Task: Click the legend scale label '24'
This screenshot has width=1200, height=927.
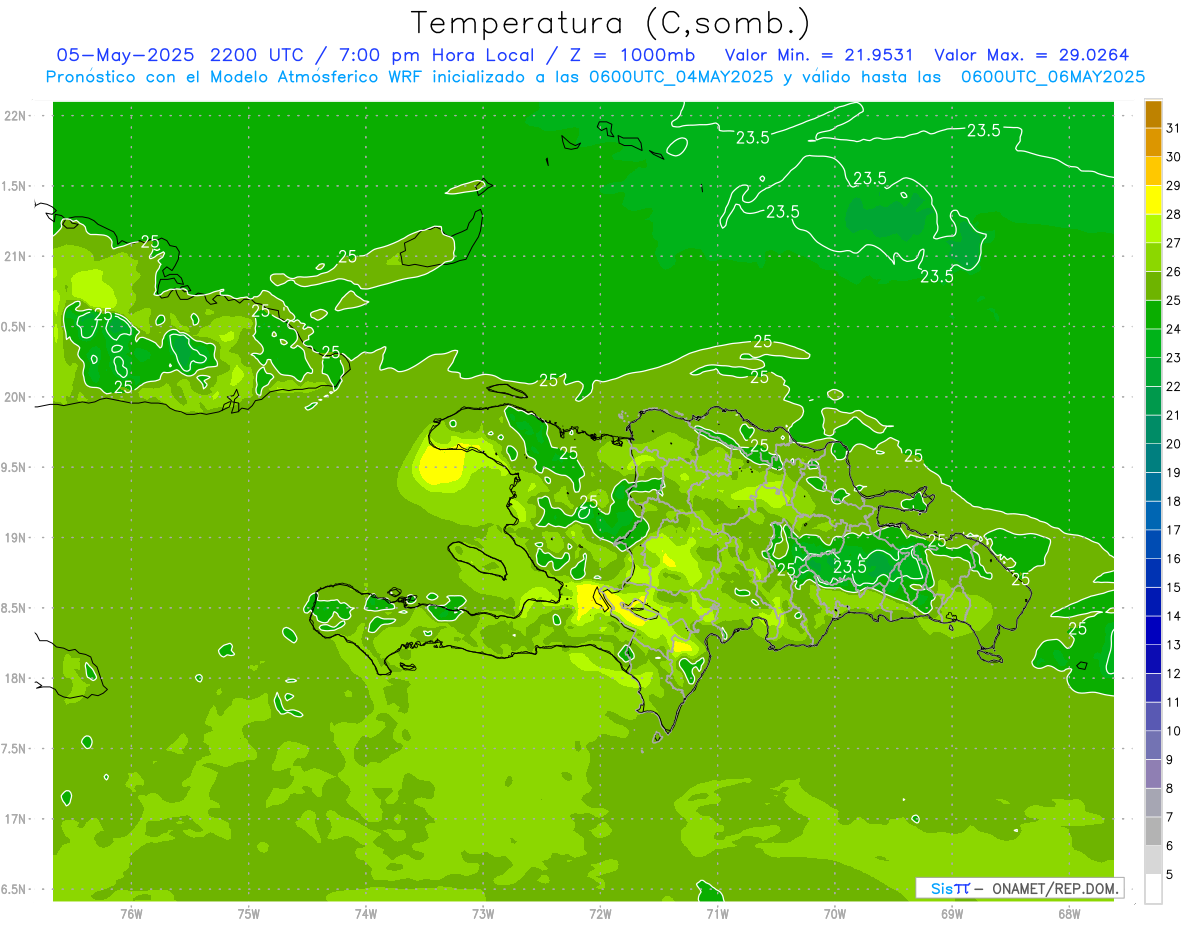Action: pos(1173,329)
